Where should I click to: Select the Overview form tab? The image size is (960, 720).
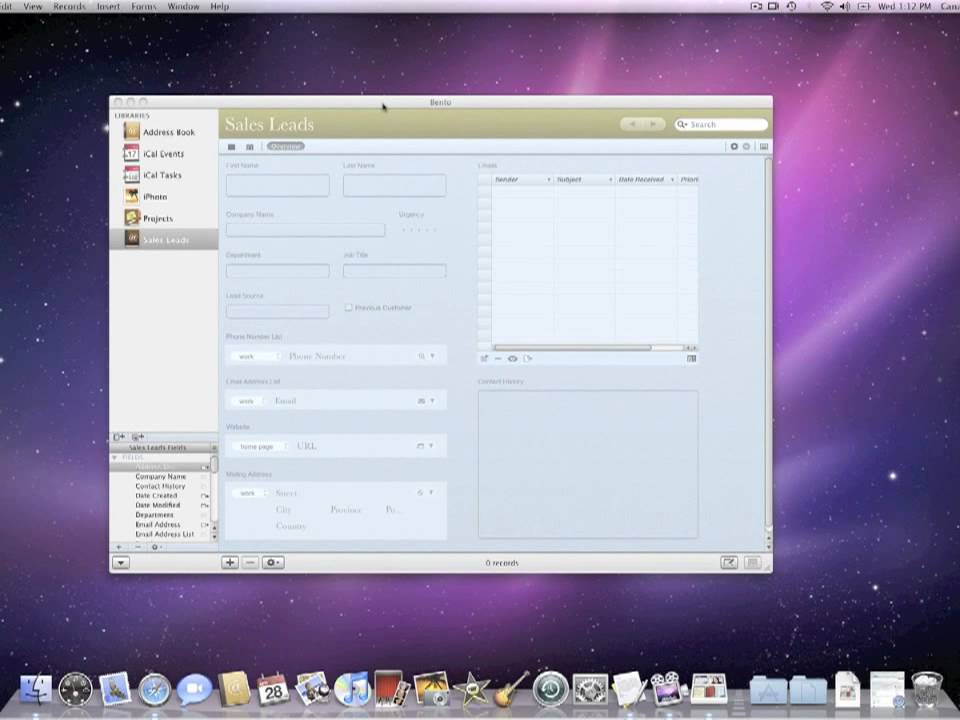(x=285, y=146)
